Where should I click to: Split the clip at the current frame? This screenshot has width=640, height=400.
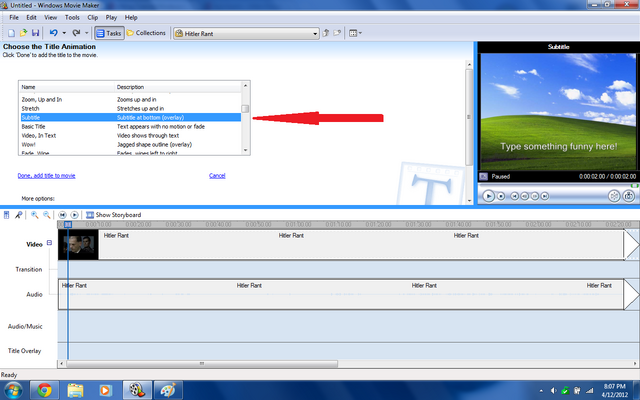(614, 196)
